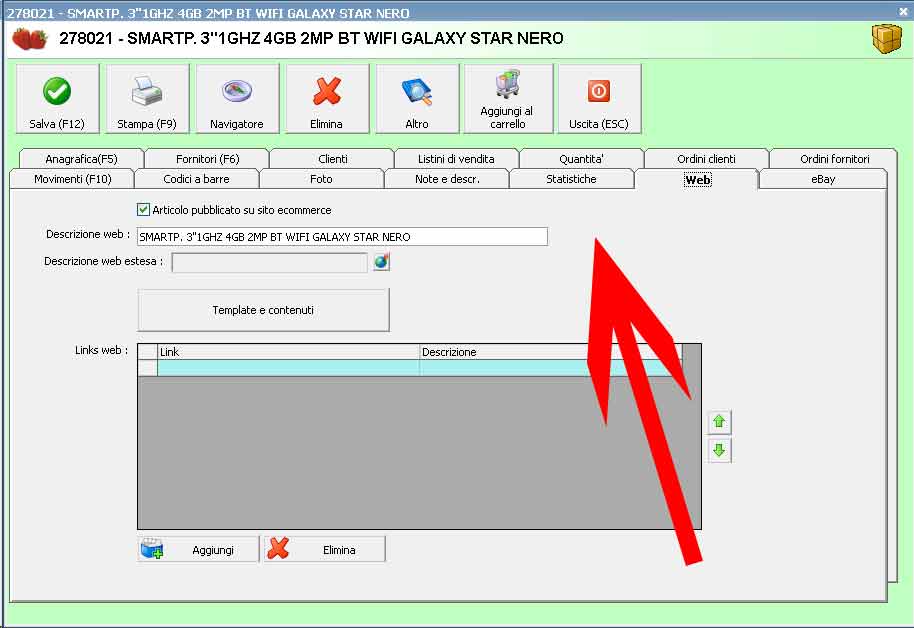Viewport: 914px width, 628px height.
Task: Click the Uscita (ESC) power button
Action: (x=599, y=99)
